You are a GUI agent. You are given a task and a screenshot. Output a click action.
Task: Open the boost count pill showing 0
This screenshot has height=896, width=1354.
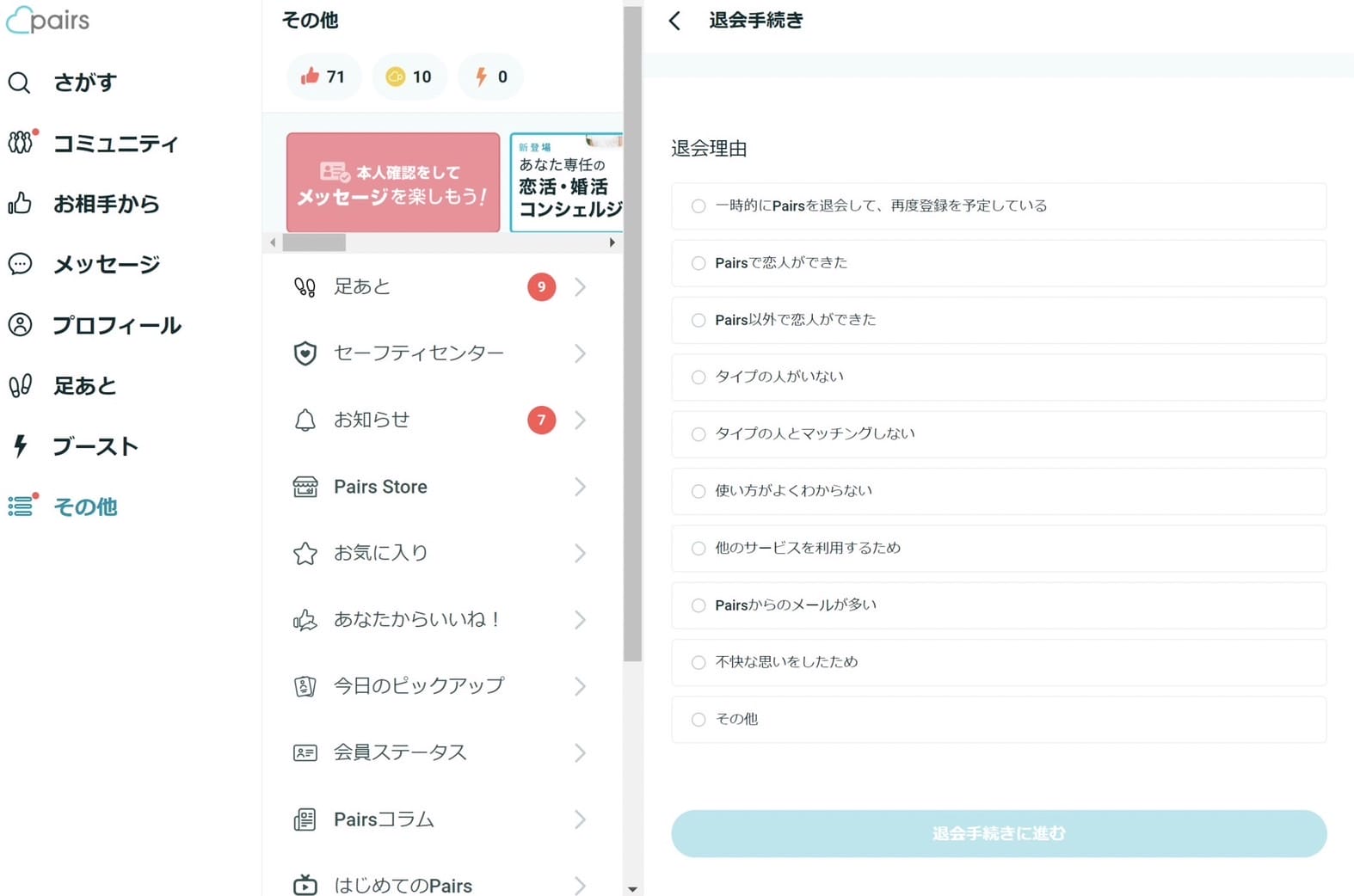coord(490,77)
